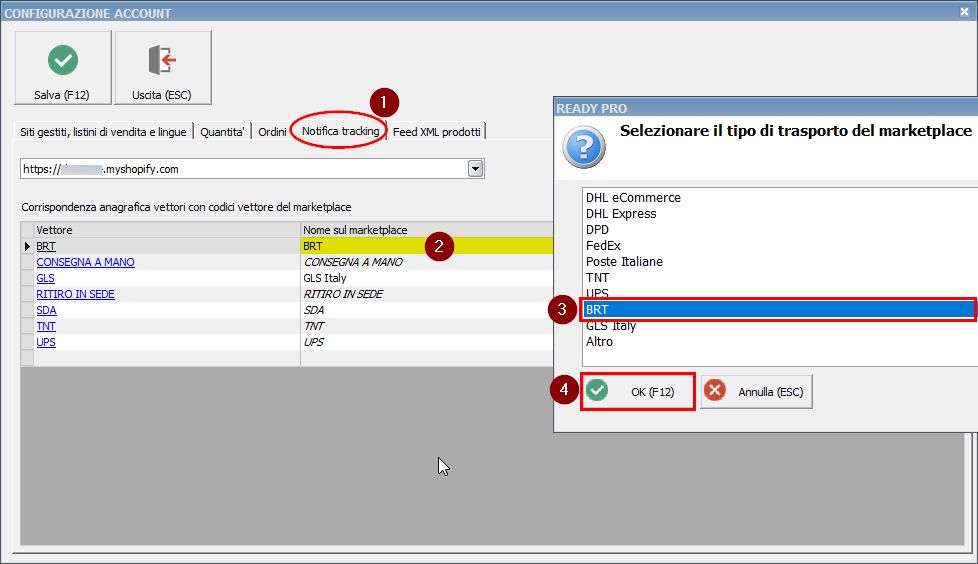Choose FedEx from the transport list
Image resolution: width=978 pixels, height=564 pixels.
[603, 246]
